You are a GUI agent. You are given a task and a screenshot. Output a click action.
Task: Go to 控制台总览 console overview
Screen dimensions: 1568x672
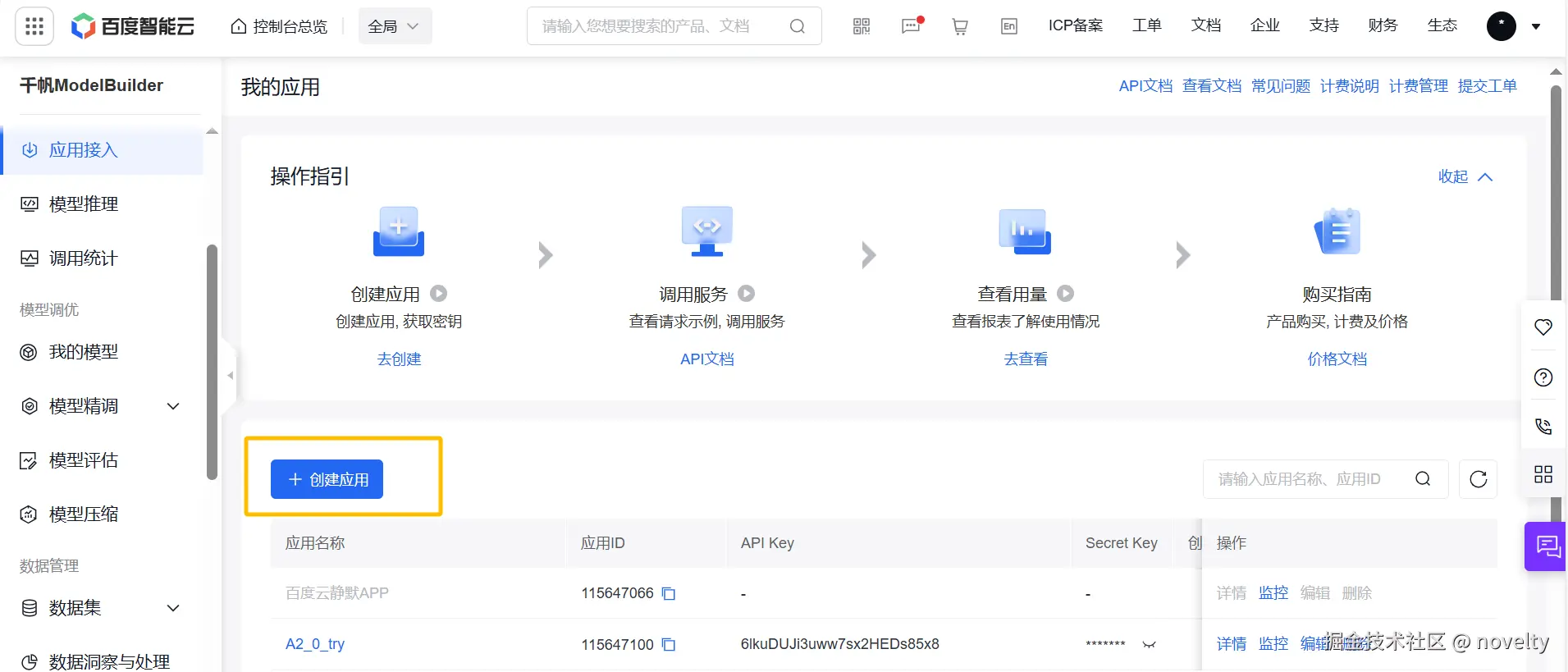(x=279, y=26)
